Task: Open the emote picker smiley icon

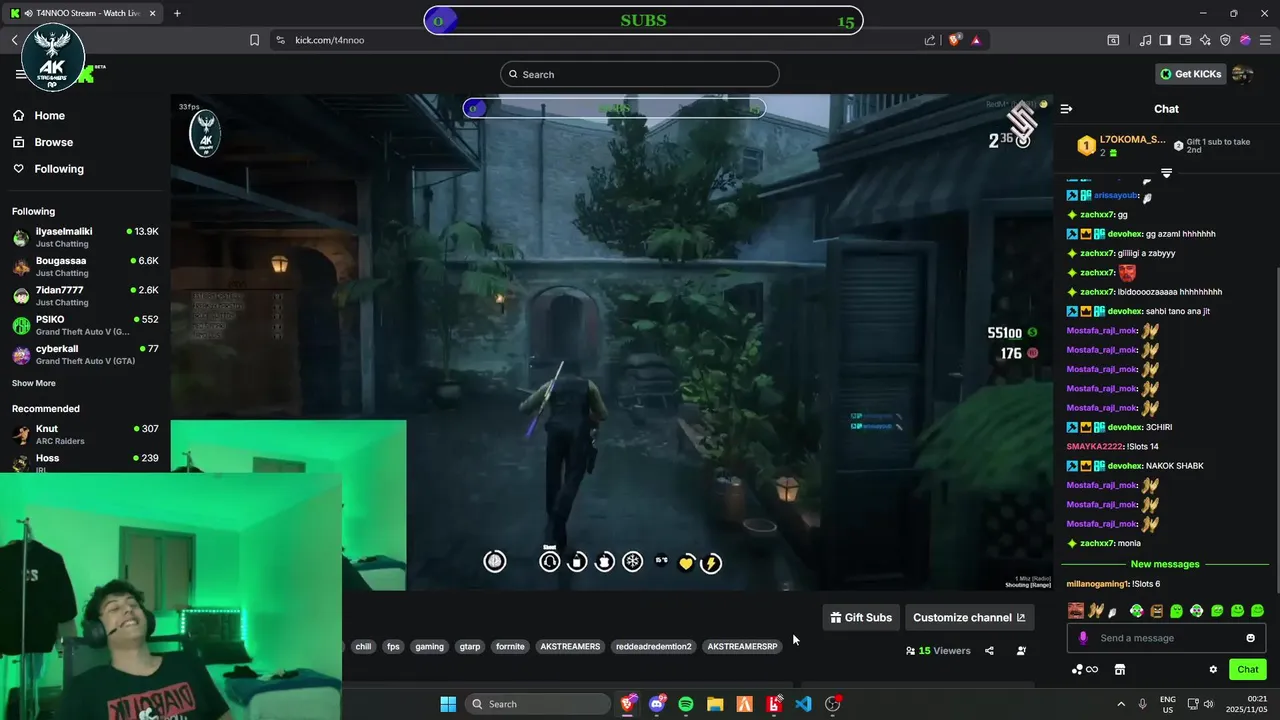Action: click(x=1250, y=638)
